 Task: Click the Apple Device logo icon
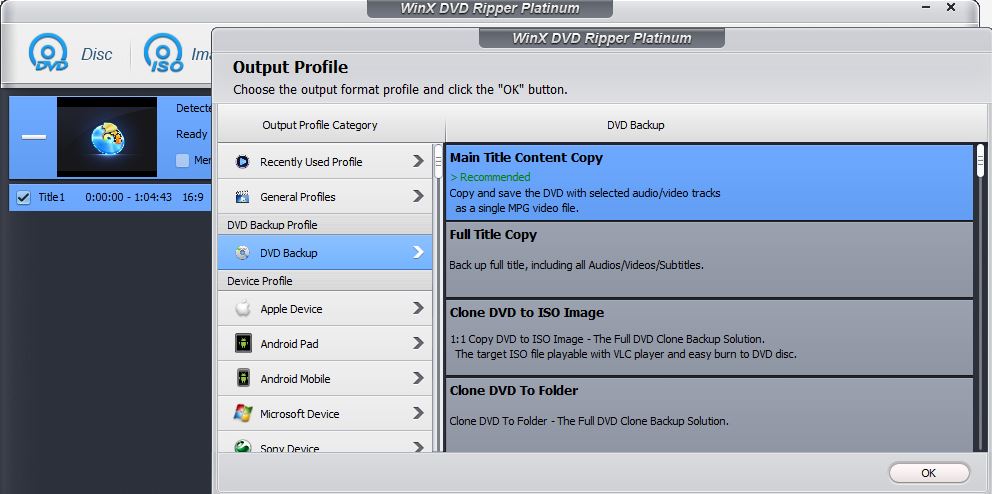pyautogui.click(x=242, y=309)
